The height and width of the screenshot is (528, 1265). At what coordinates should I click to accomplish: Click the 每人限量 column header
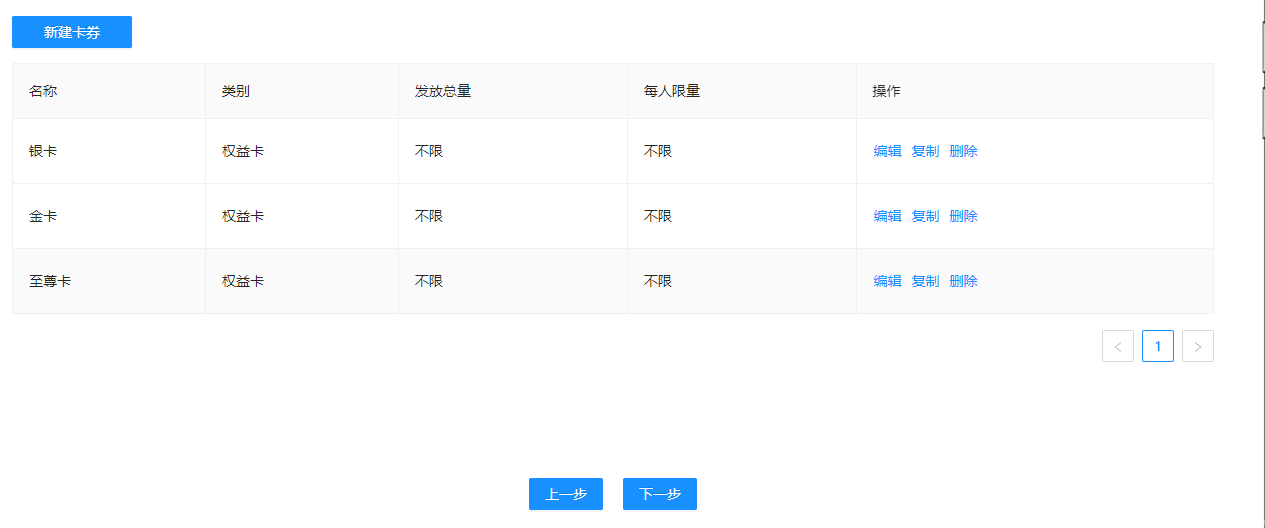(672, 91)
